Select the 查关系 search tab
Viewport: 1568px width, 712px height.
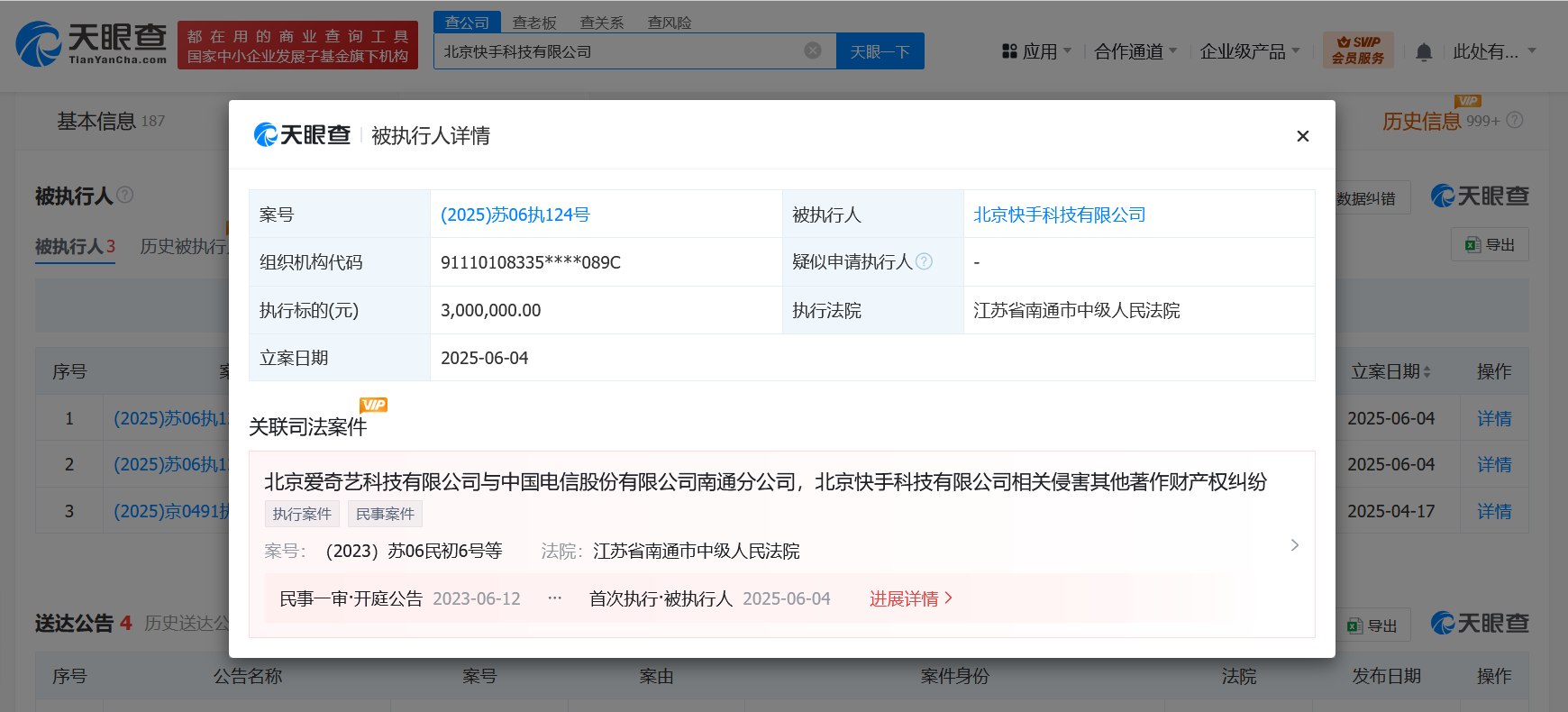click(x=602, y=23)
